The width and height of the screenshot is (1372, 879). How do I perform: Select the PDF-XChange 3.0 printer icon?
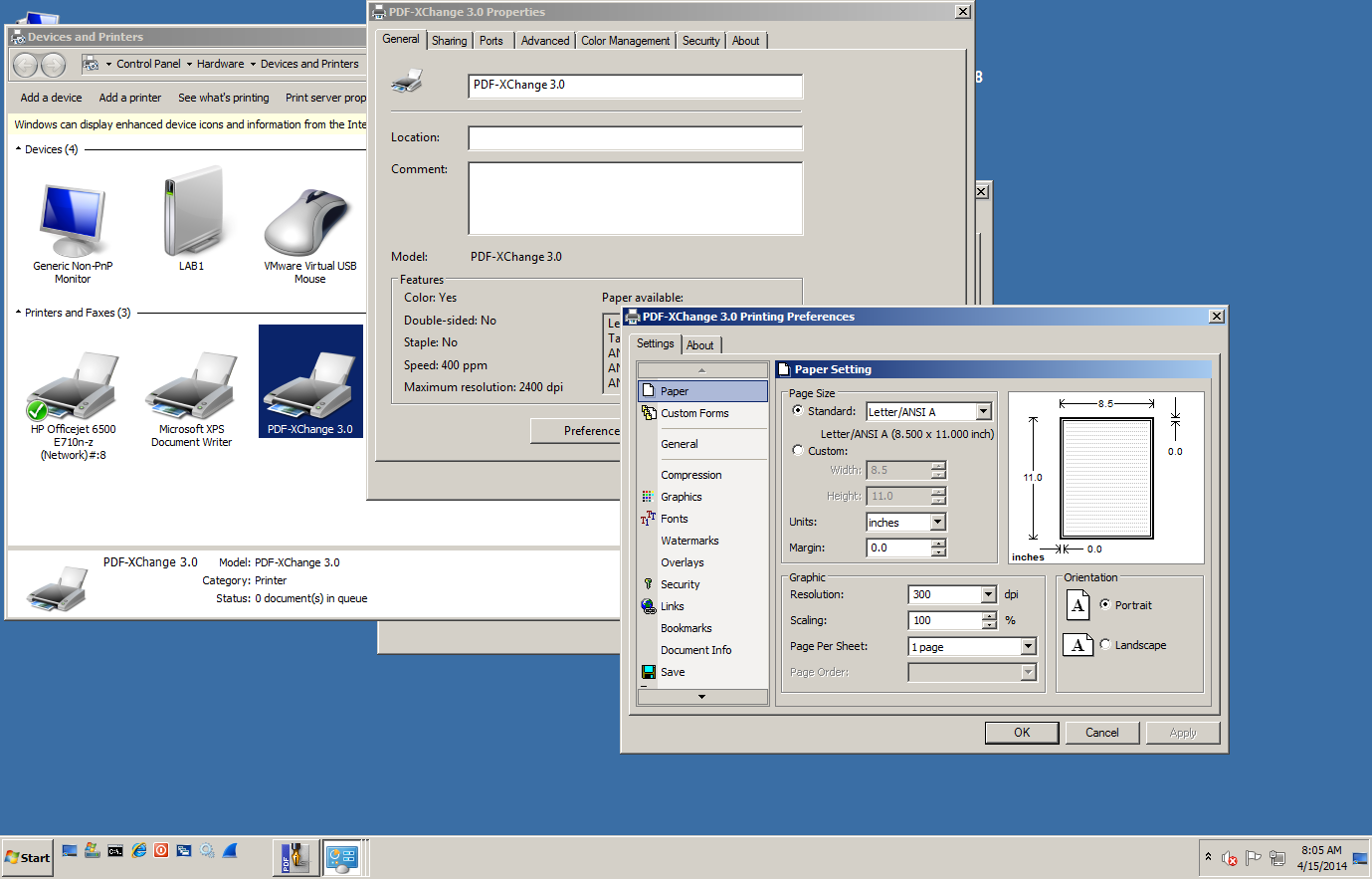309,385
